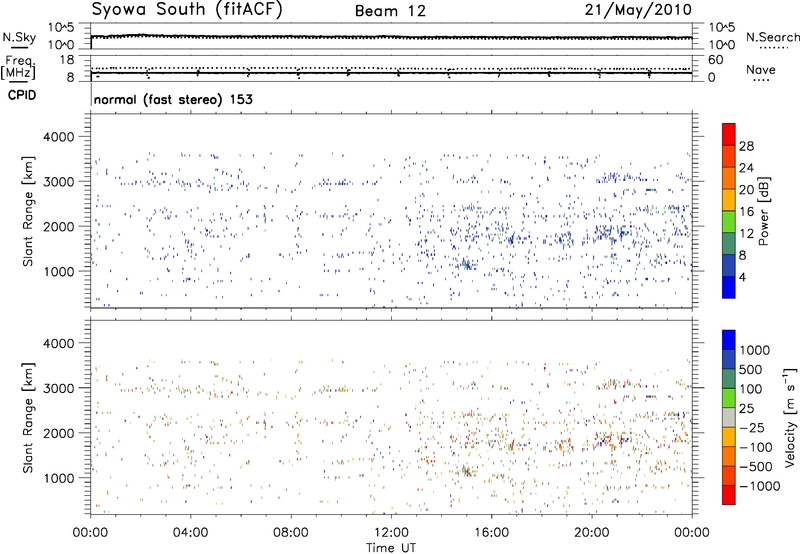Image resolution: width=800 pixels, height=554 pixels.
Task: Click the "1000" tick of the Velocity panel
Action: [58, 478]
